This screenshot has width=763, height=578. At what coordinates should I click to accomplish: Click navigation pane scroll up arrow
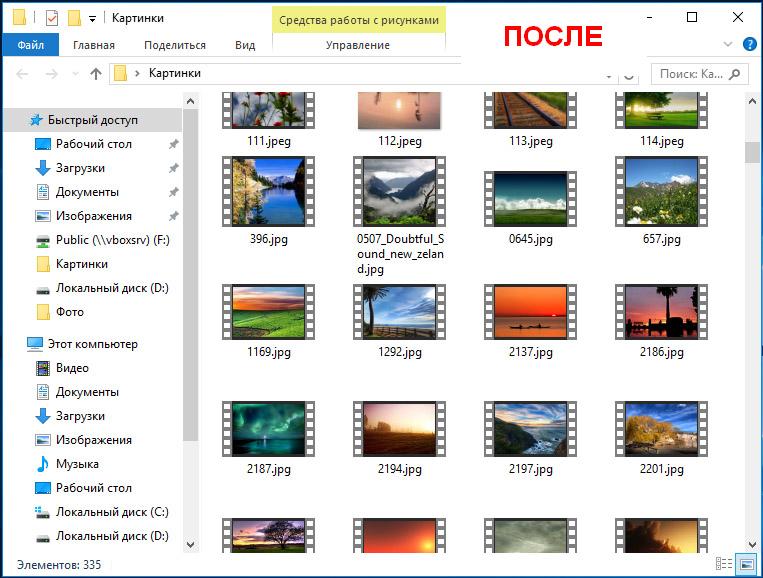pos(190,101)
